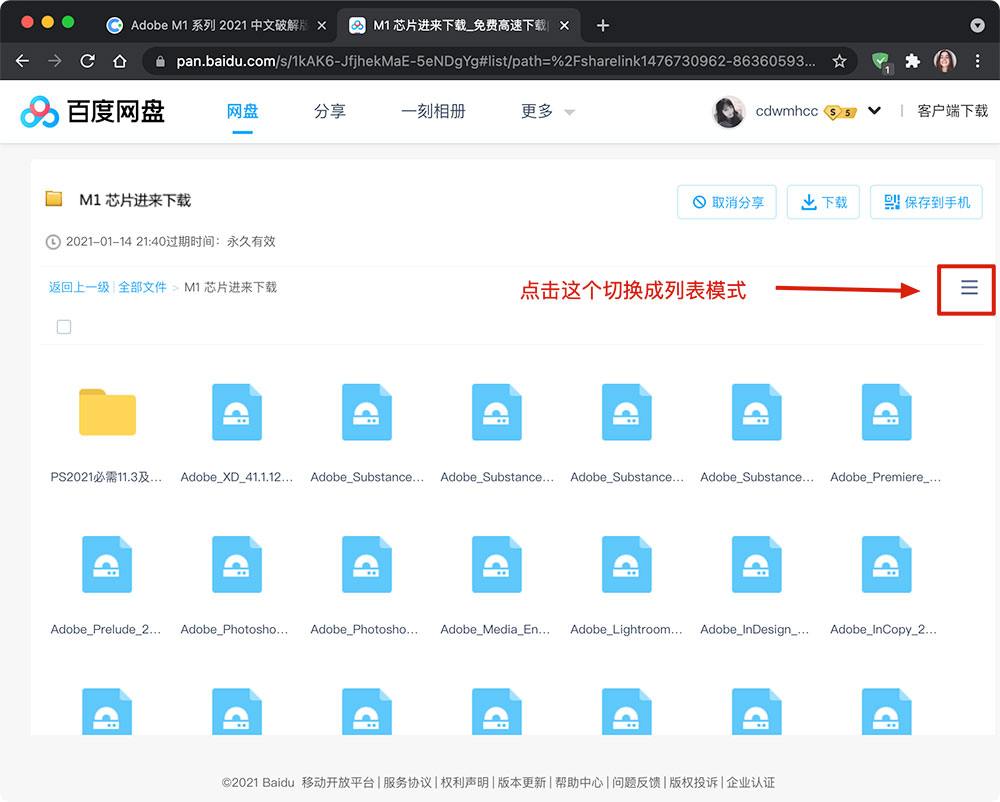Viewport: 1000px width, 802px height.
Task: Expand the user account dropdown arrow
Action: (x=874, y=110)
